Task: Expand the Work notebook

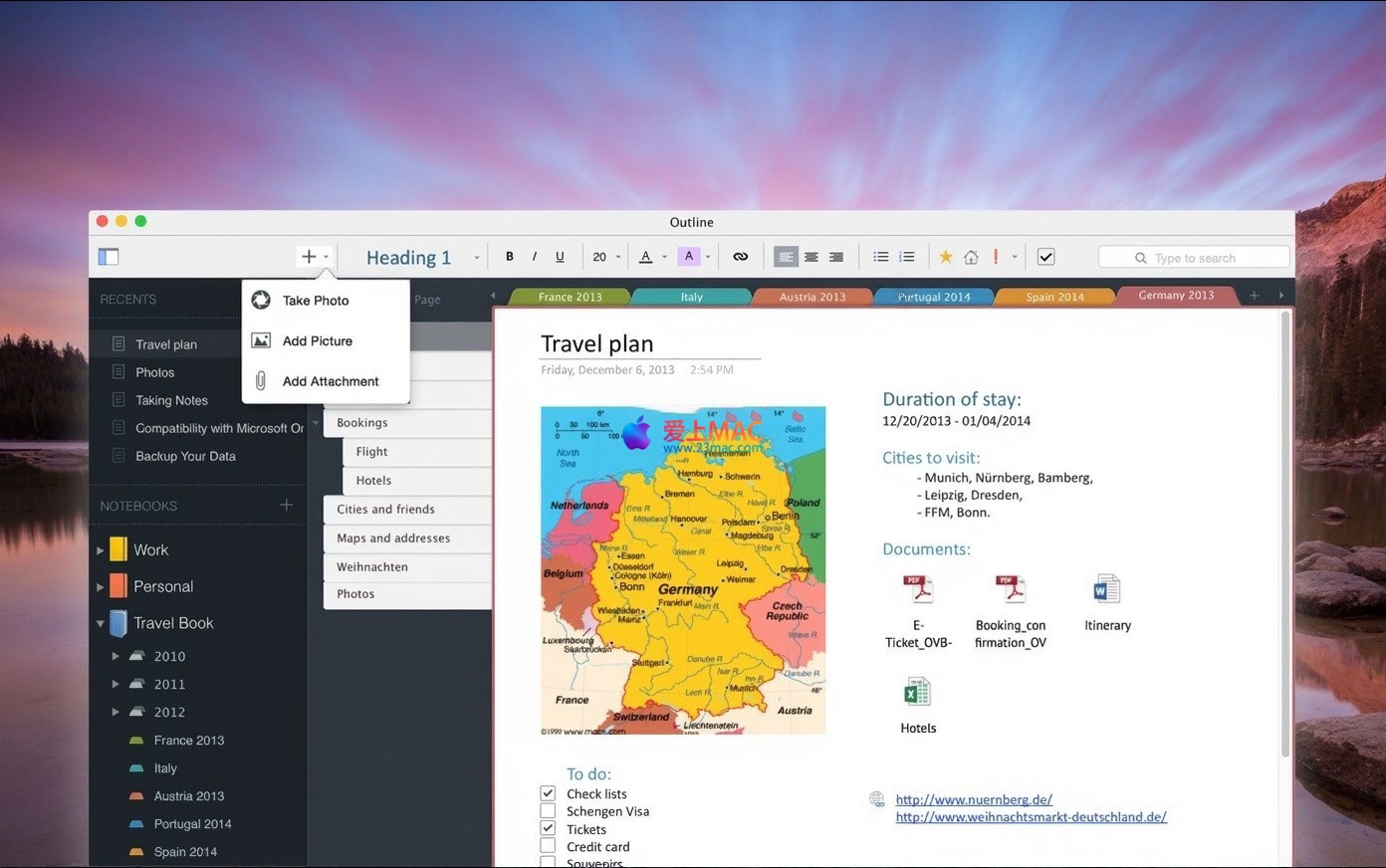Action: click(x=101, y=550)
